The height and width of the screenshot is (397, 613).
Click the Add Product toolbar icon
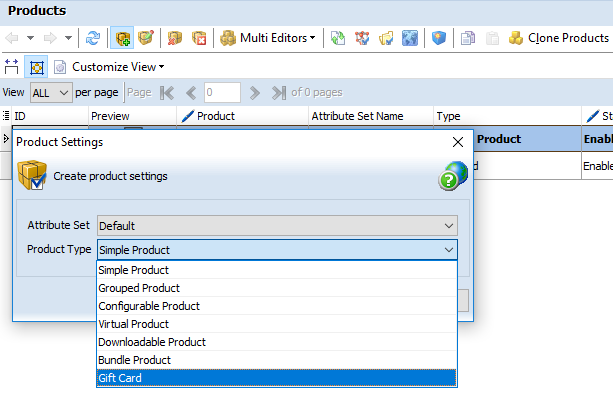pos(122,38)
